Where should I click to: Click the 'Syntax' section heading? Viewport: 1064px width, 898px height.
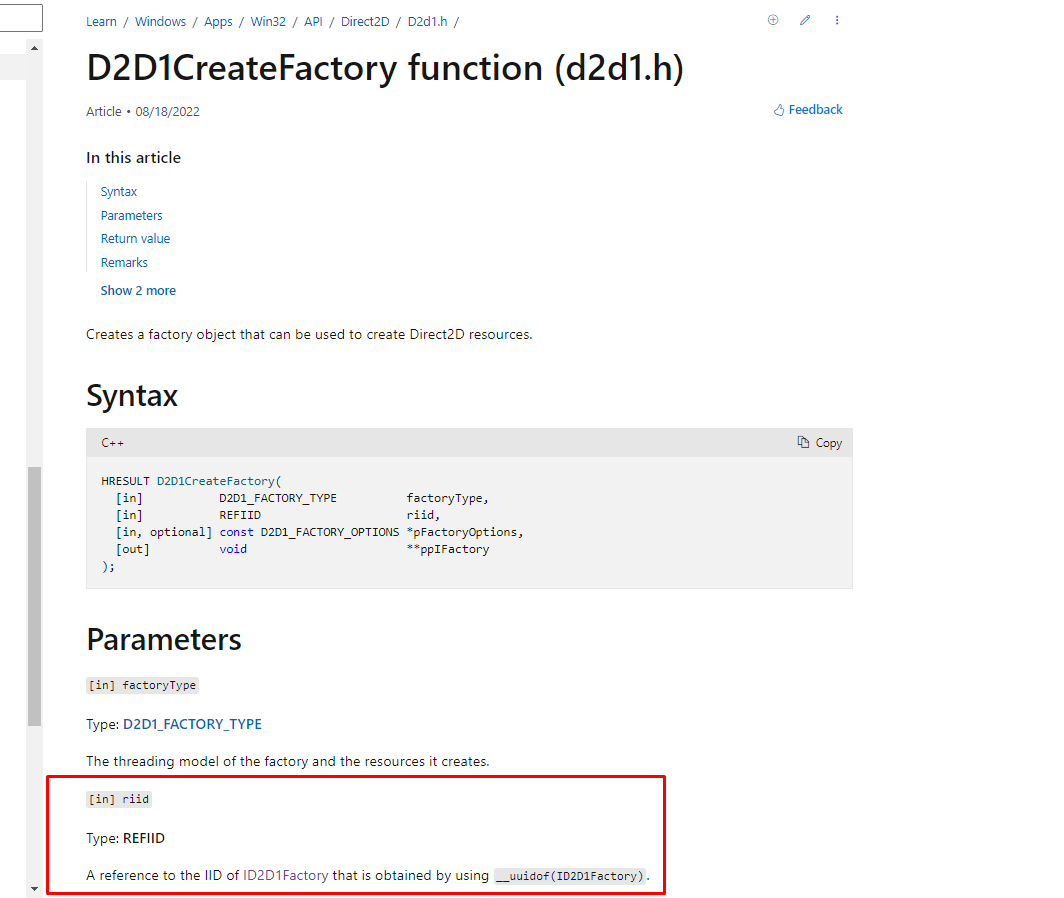(132, 396)
